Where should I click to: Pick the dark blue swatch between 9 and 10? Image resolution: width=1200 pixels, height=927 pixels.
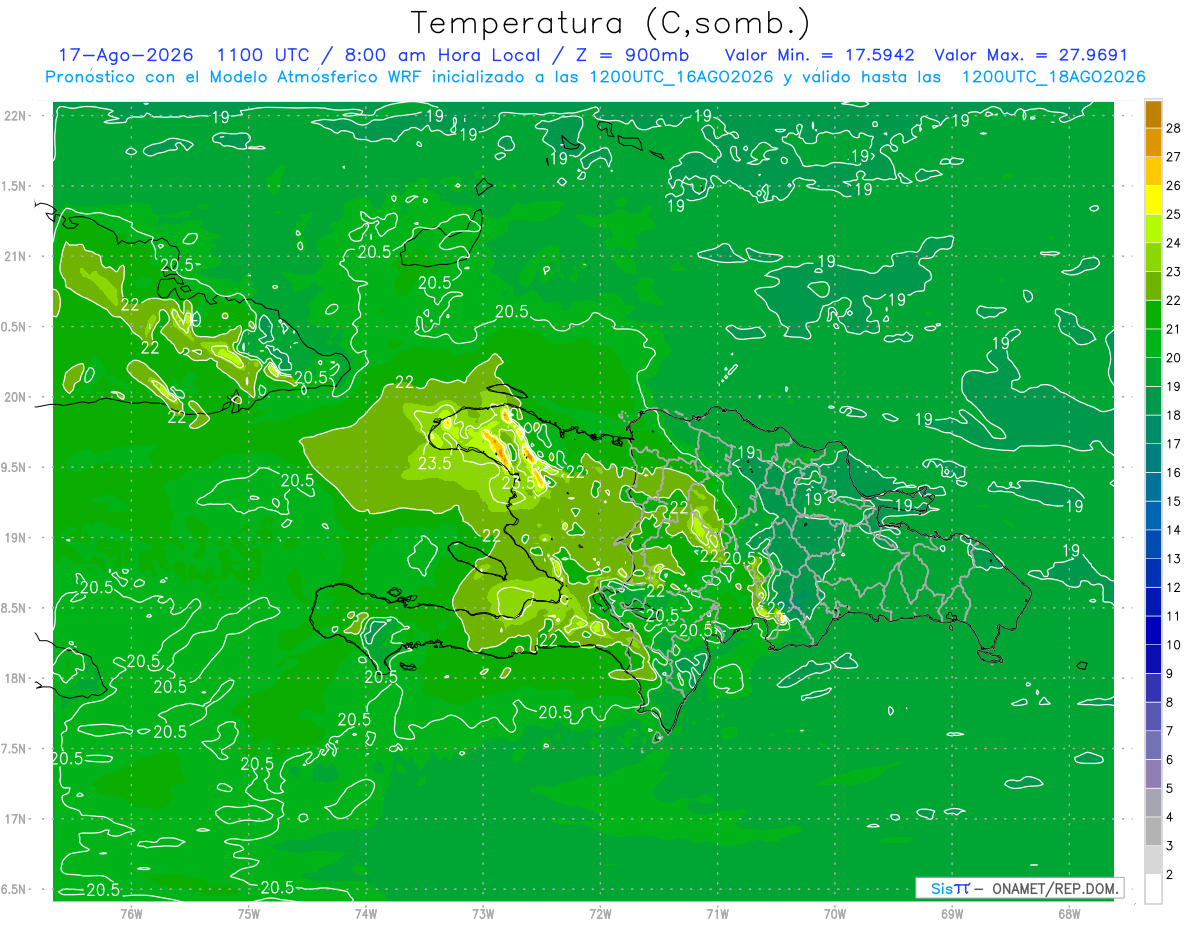pyautogui.click(x=1153, y=659)
